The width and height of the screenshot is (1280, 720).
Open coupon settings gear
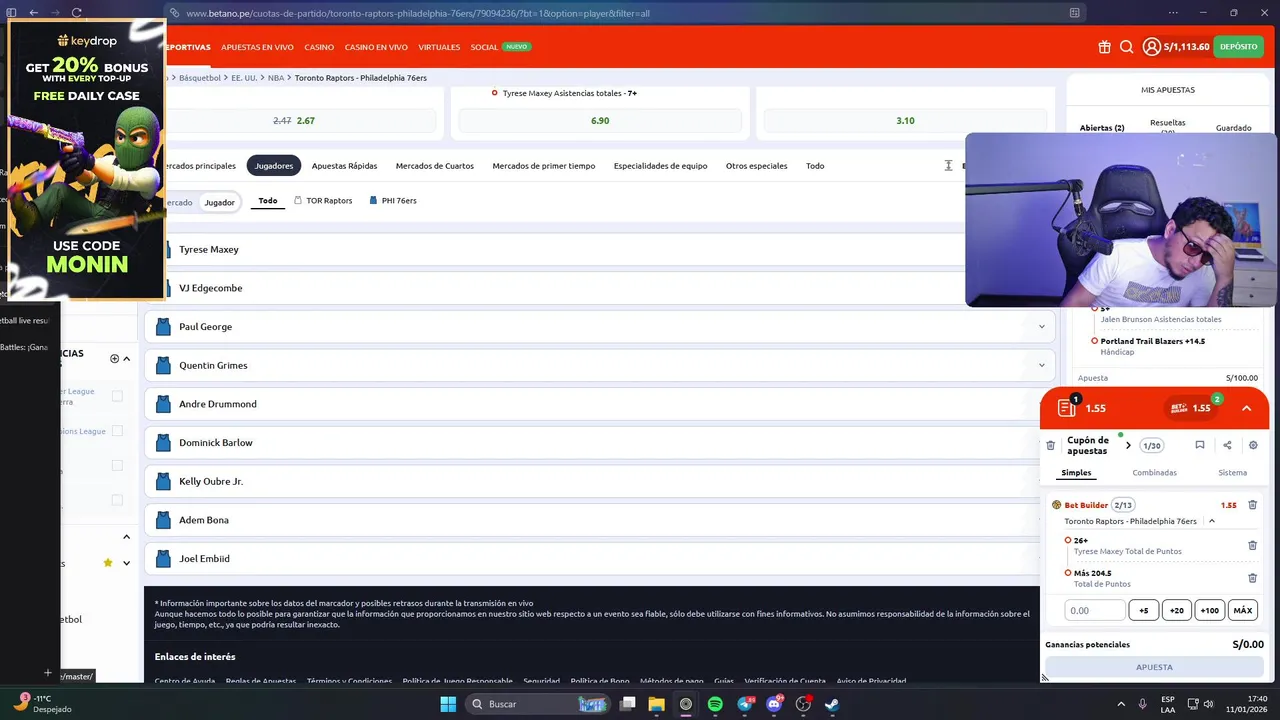coord(1253,445)
